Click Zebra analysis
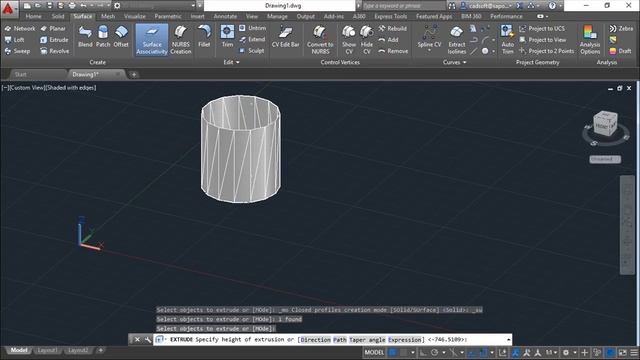Viewport: 640px width, 360px height. click(x=621, y=29)
